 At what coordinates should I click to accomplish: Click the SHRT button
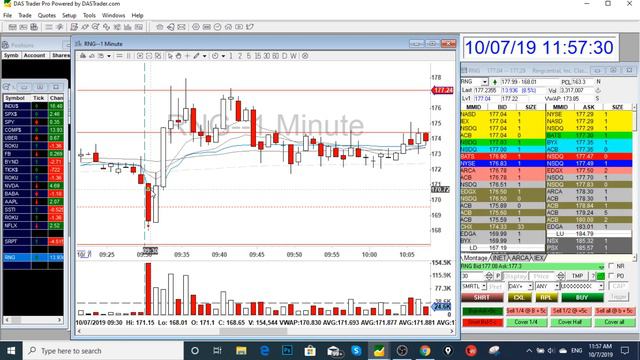pyautogui.click(x=482, y=298)
